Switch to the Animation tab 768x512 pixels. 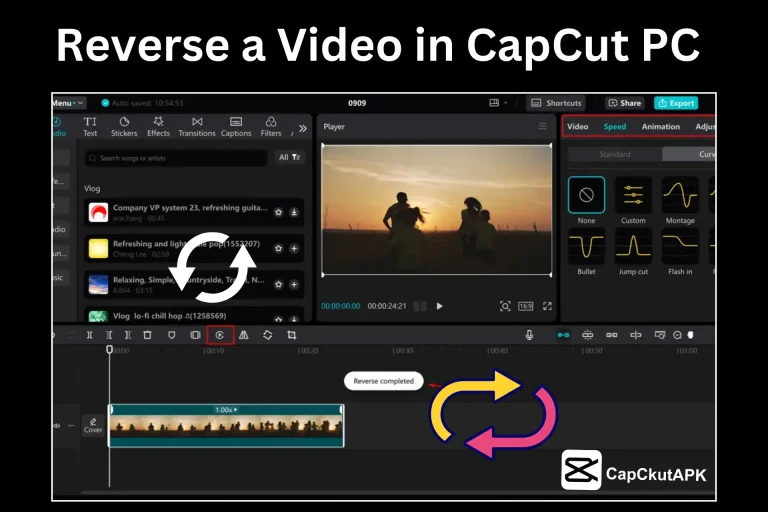661,126
